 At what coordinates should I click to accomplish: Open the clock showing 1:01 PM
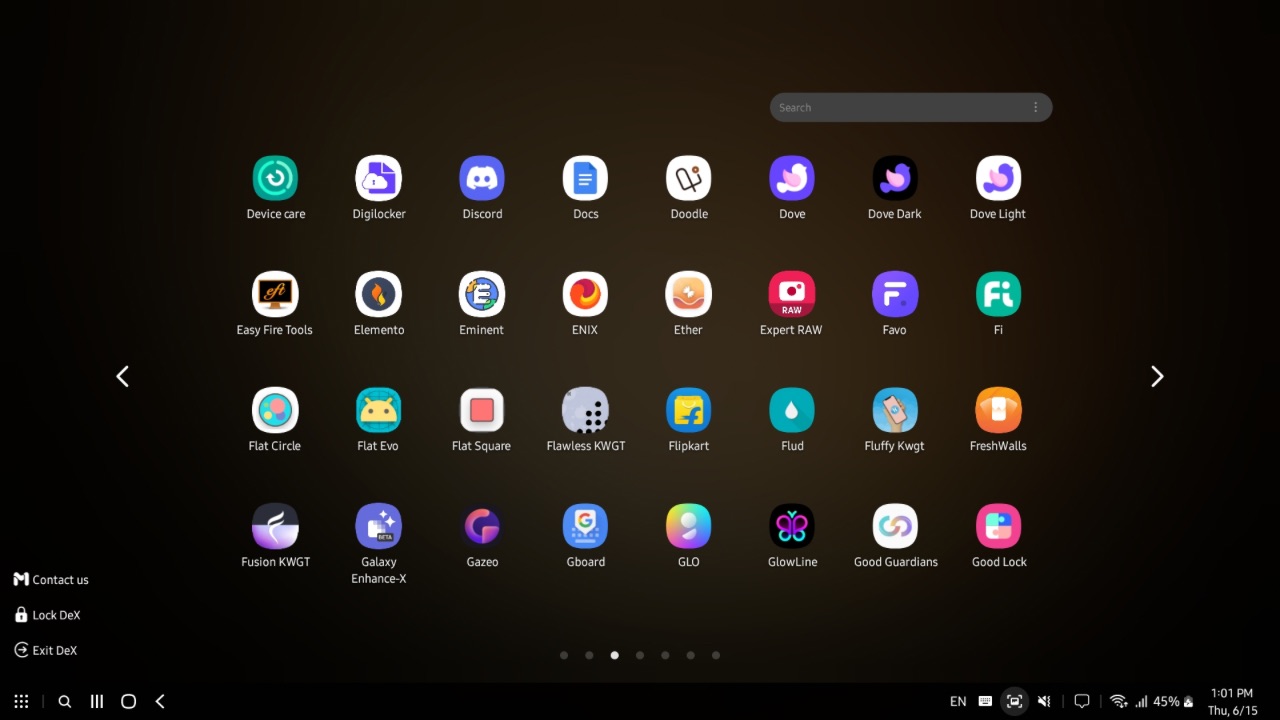click(x=1231, y=702)
